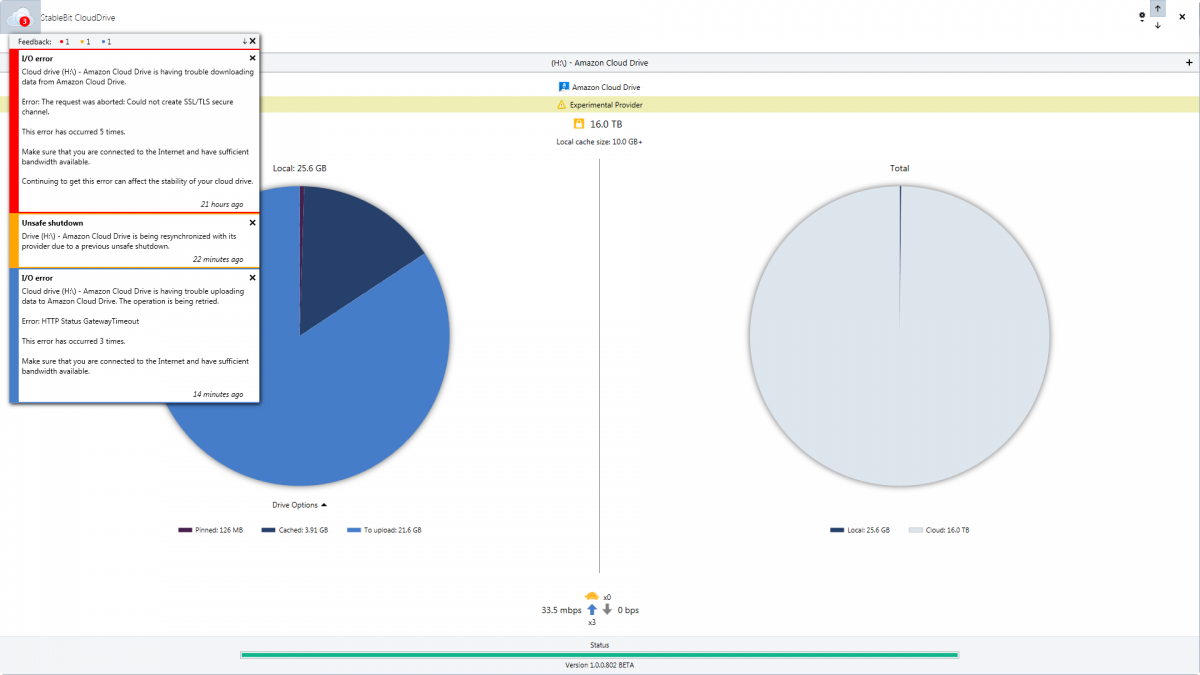Select the (H:\) - Amazon Cloud Drive header tab

click(599, 62)
